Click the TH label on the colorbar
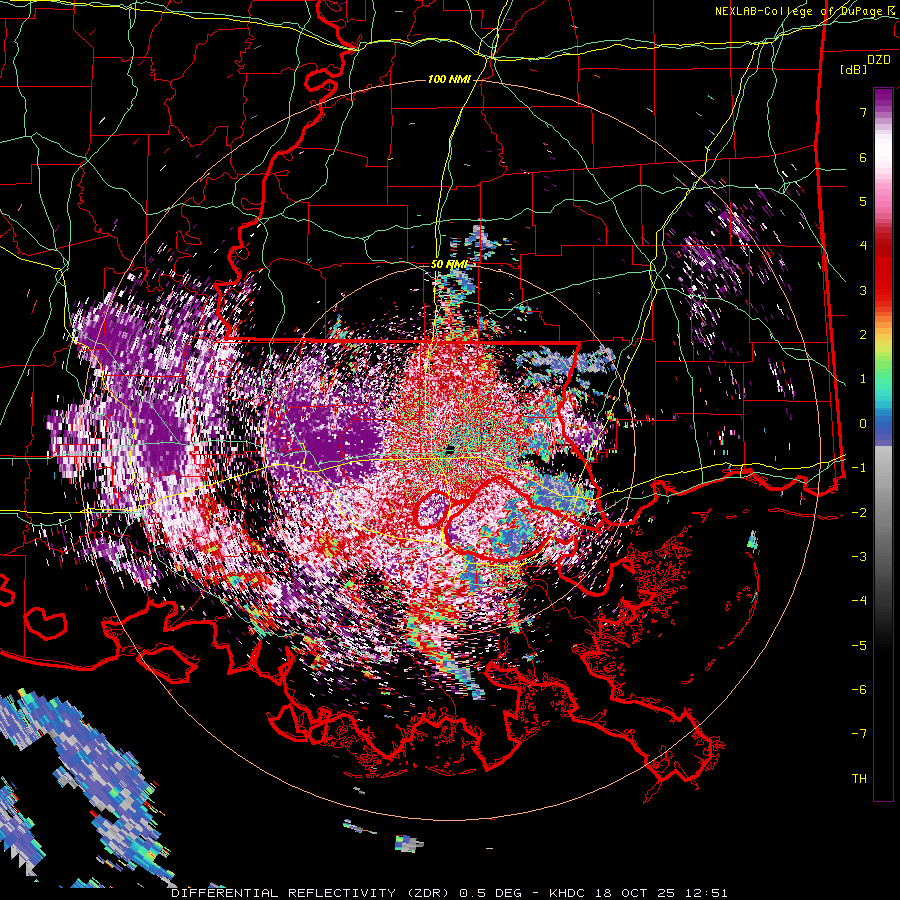 859,779
